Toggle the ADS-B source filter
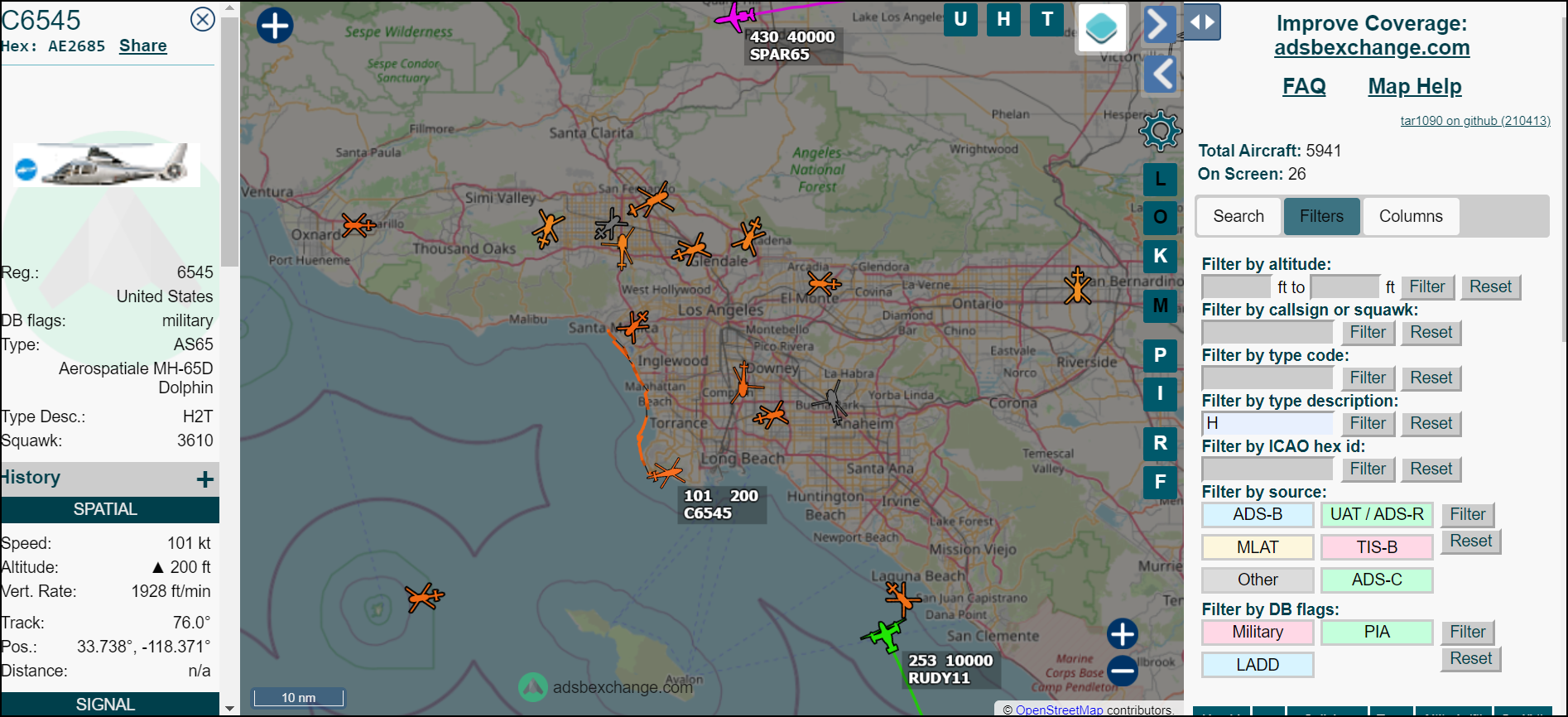Image resolution: width=1568 pixels, height=717 pixels. tap(1258, 514)
